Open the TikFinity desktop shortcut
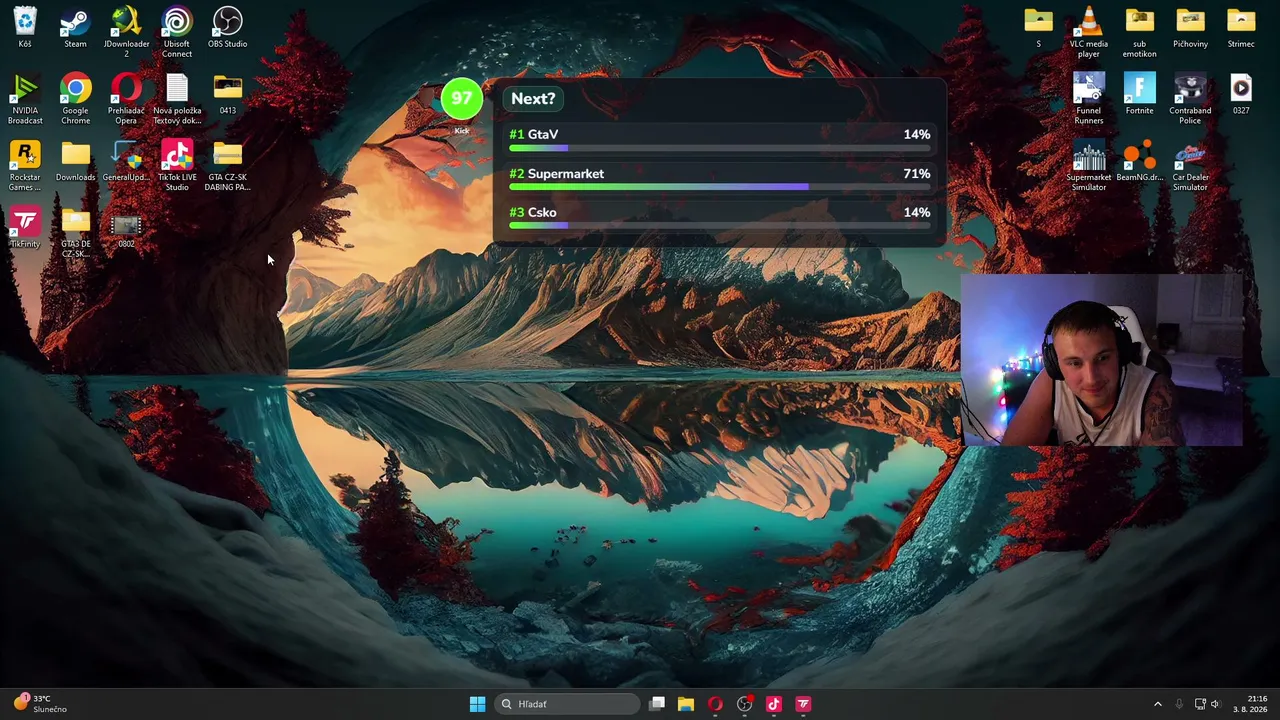The image size is (1280, 720). click(x=25, y=228)
